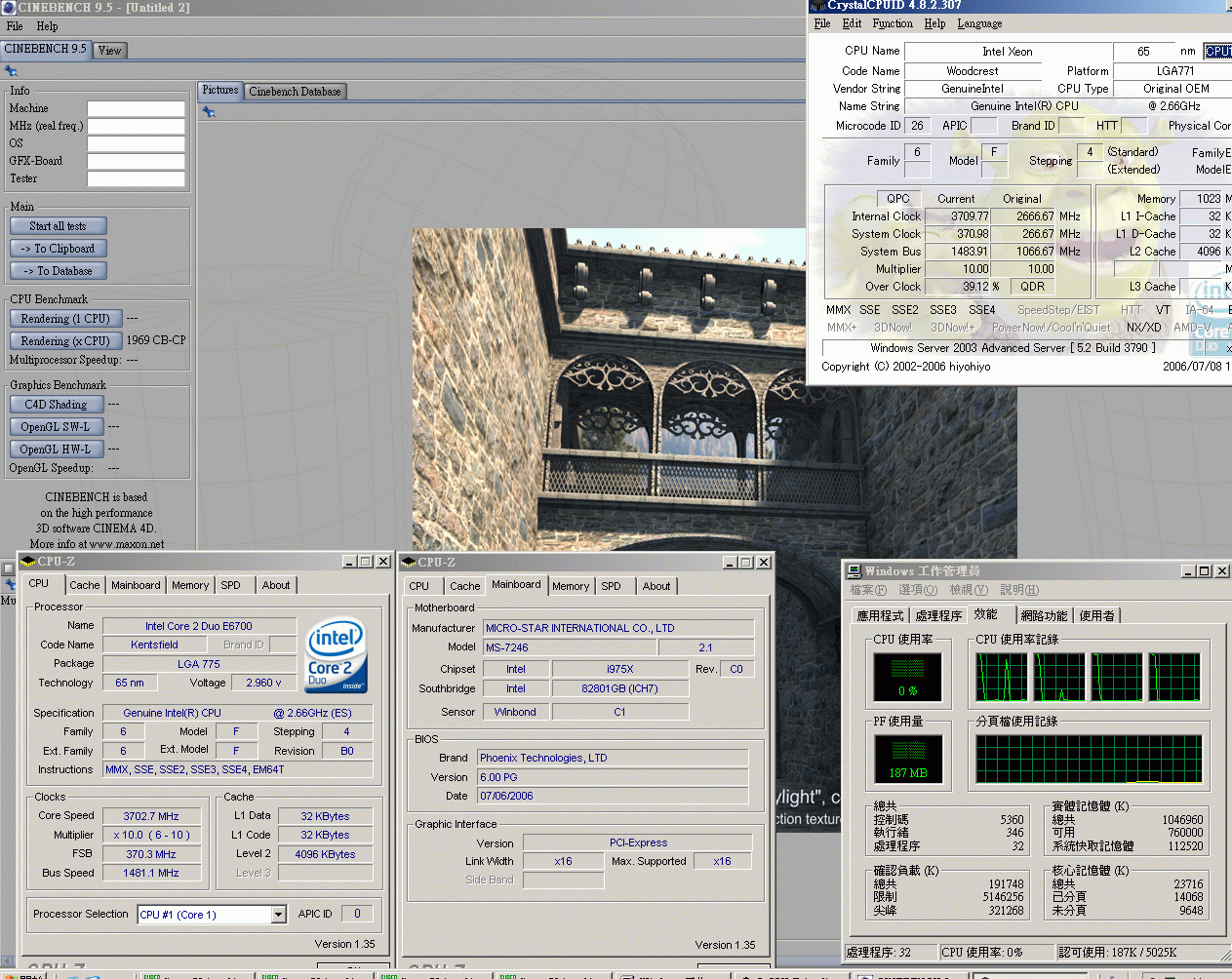Click the PF 使用量 gauge showing 187 MB
This screenshot has height=979, width=1232.
(908, 759)
